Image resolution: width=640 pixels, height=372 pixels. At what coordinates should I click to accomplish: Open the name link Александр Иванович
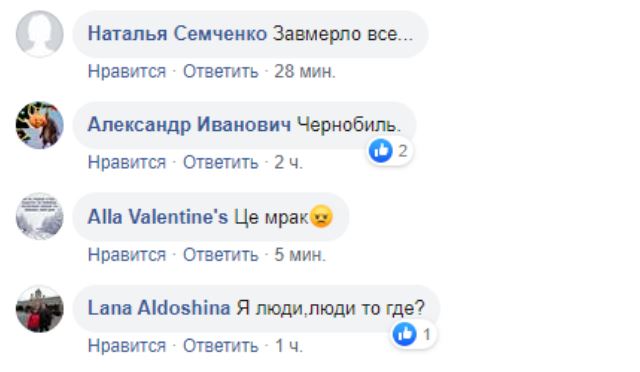189,125
